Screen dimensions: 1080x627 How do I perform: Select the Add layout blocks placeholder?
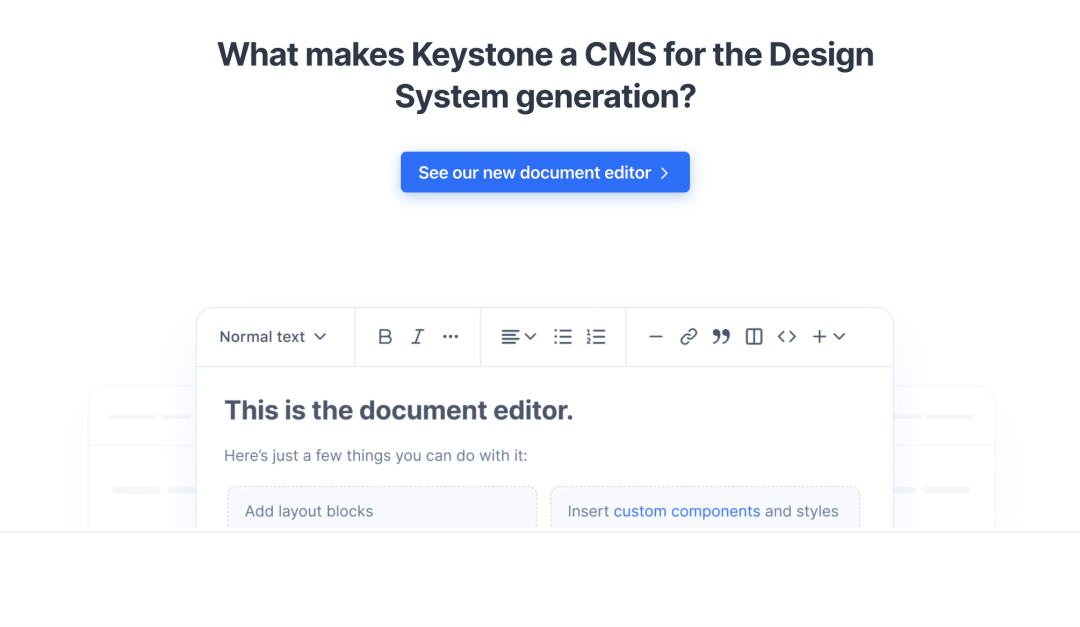click(x=382, y=506)
